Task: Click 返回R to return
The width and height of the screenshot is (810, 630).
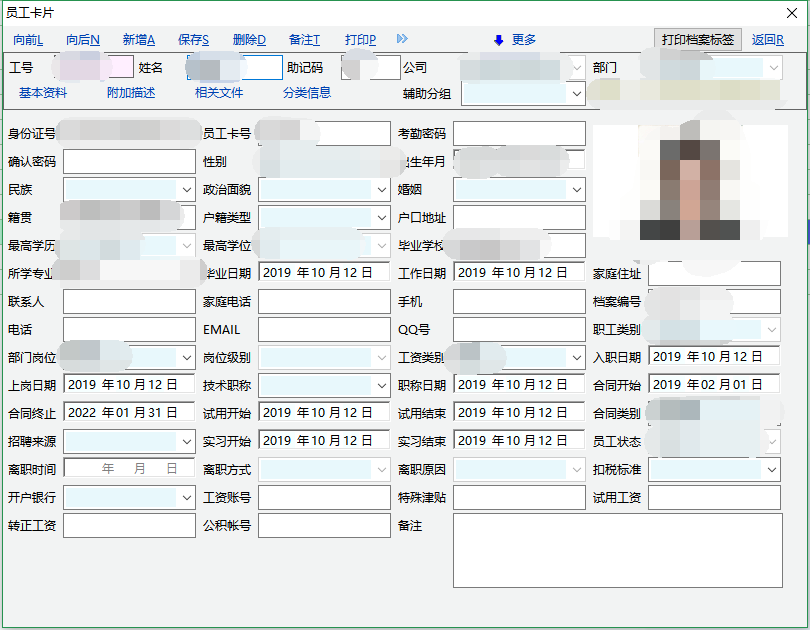Action: [768, 40]
